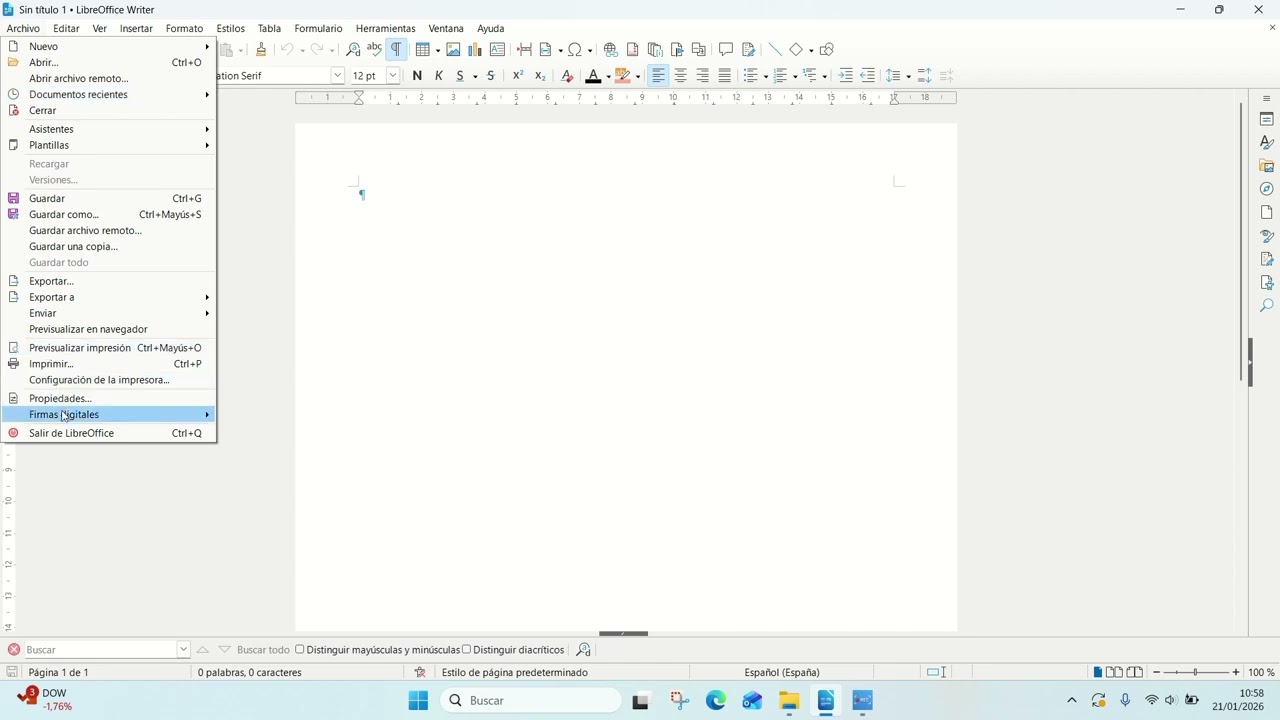Open font size 12 pt dropdown
The image size is (1280, 720).
click(x=393, y=76)
